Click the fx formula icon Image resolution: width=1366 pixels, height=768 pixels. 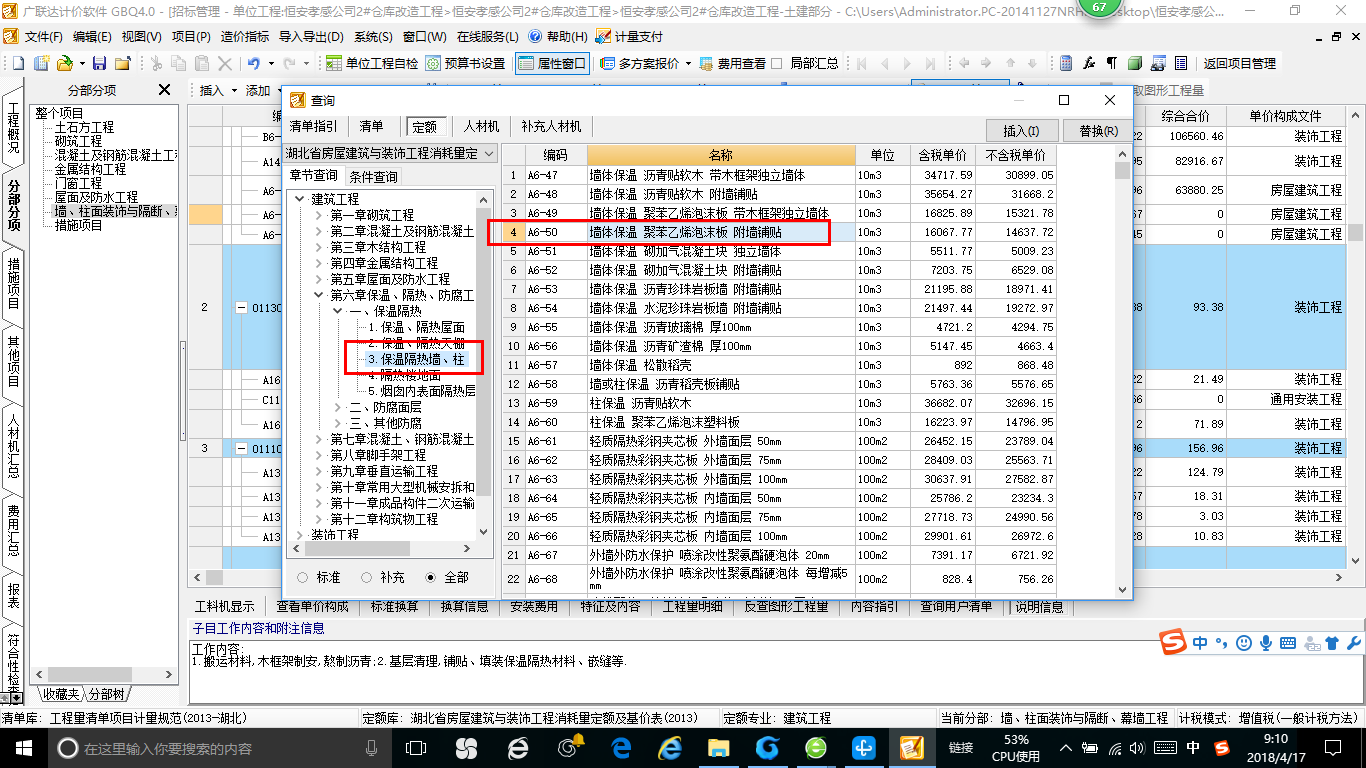pyautogui.click(x=1090, y=63)
